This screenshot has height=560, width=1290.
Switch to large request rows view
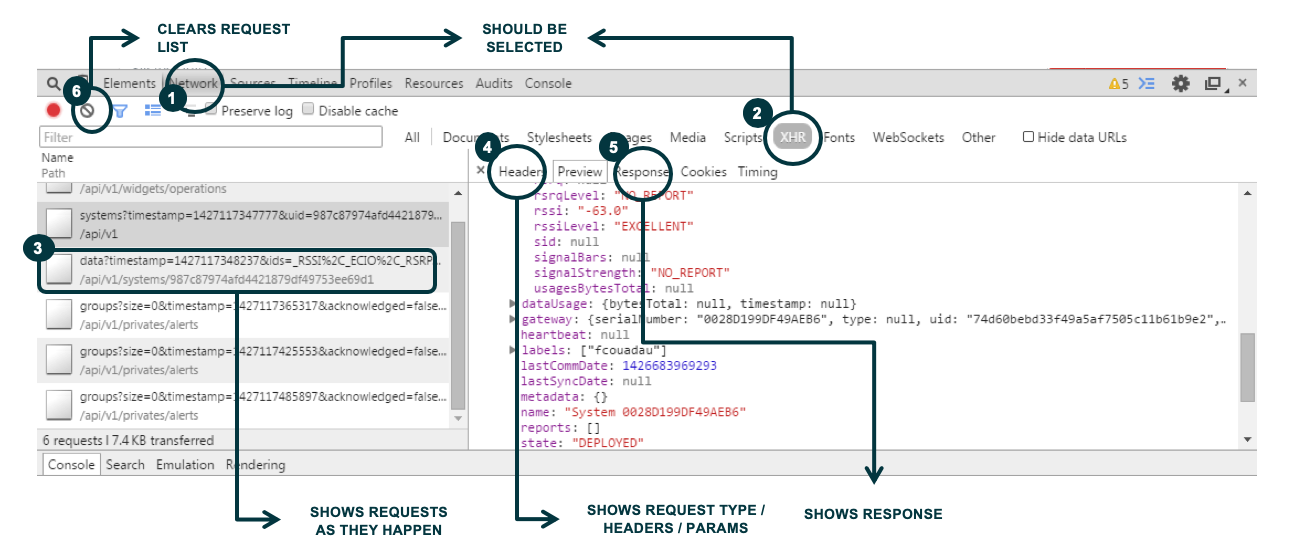click(153, 111)
